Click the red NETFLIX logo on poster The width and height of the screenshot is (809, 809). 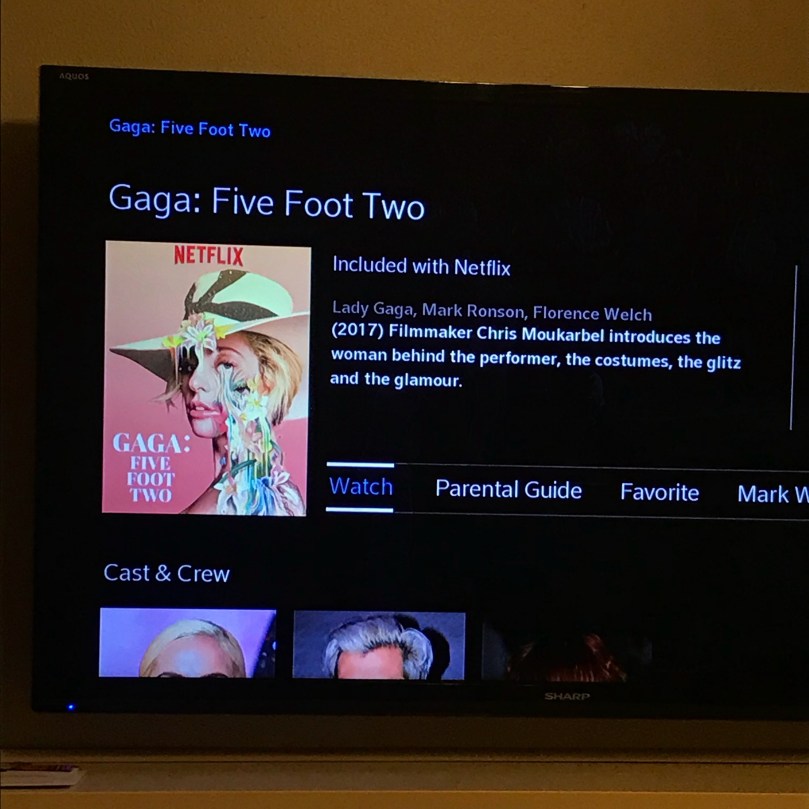click(208, 255)
